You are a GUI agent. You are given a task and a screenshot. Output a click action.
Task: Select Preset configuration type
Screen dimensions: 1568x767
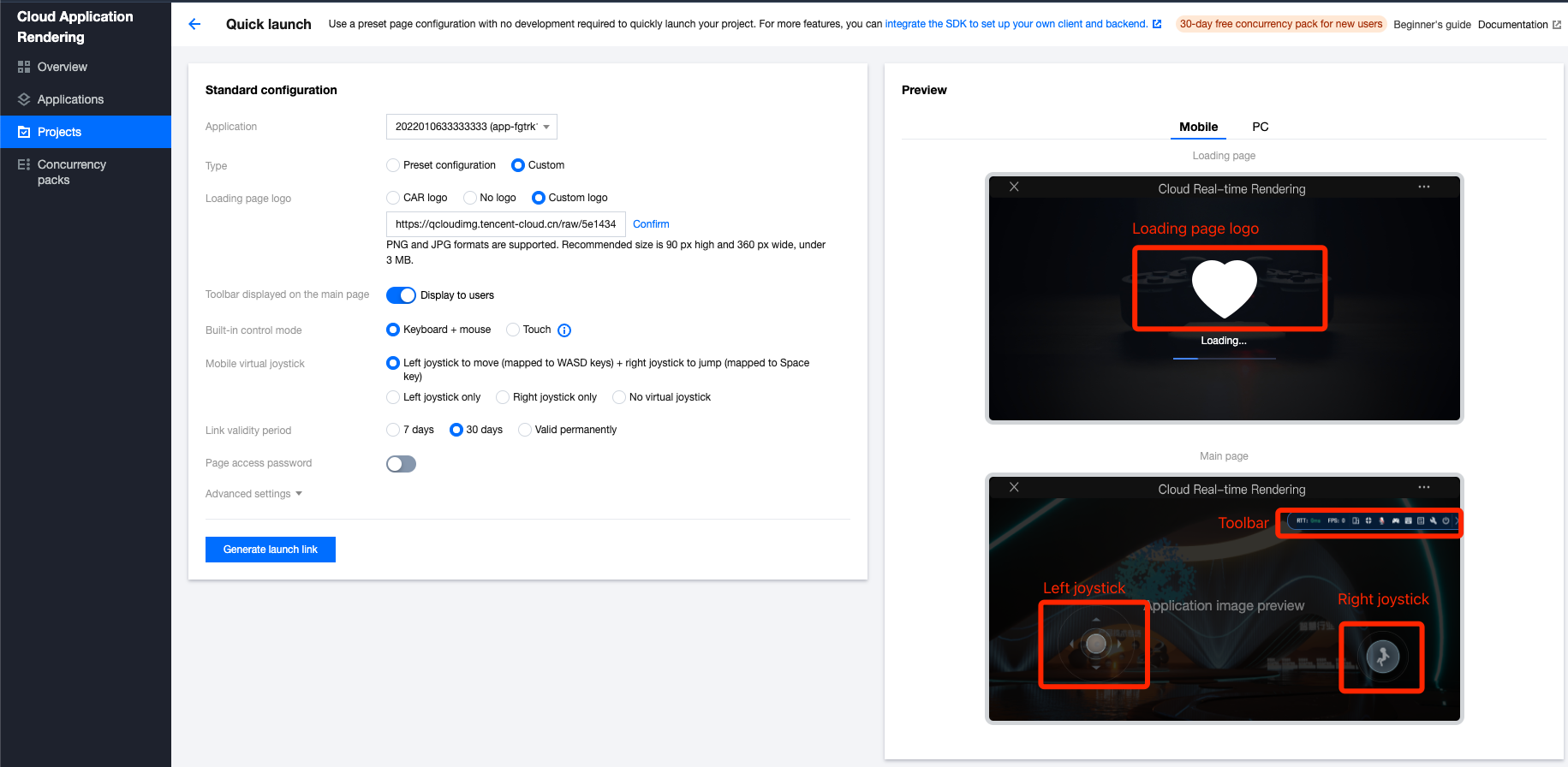(x=393, y=165)
